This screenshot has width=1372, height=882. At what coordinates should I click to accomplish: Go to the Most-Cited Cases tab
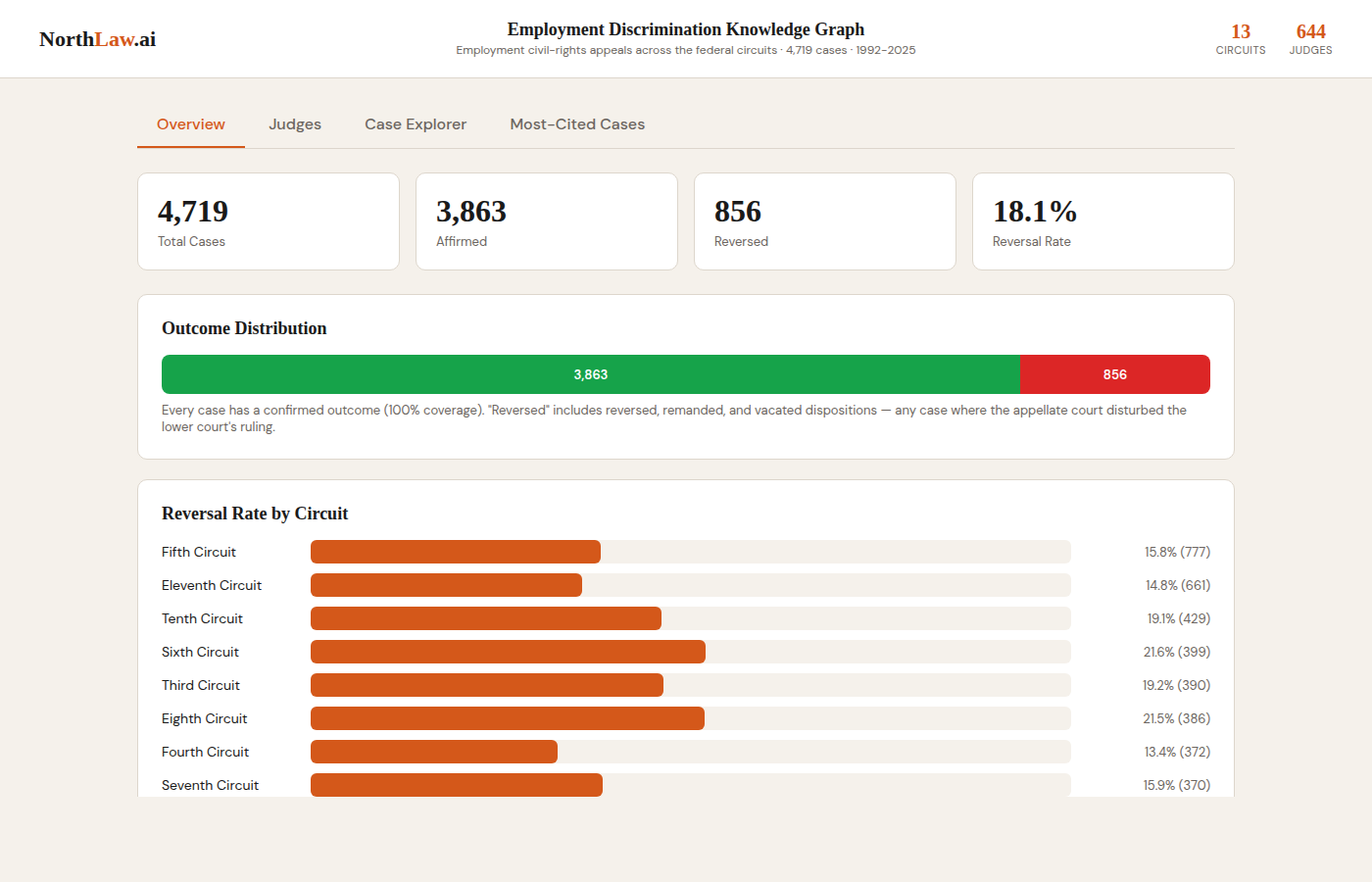(577, 124)
